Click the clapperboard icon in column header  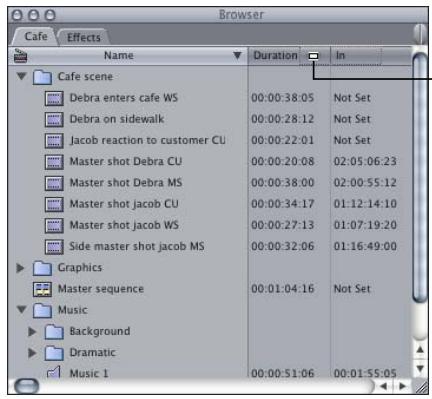coord(20,56)
